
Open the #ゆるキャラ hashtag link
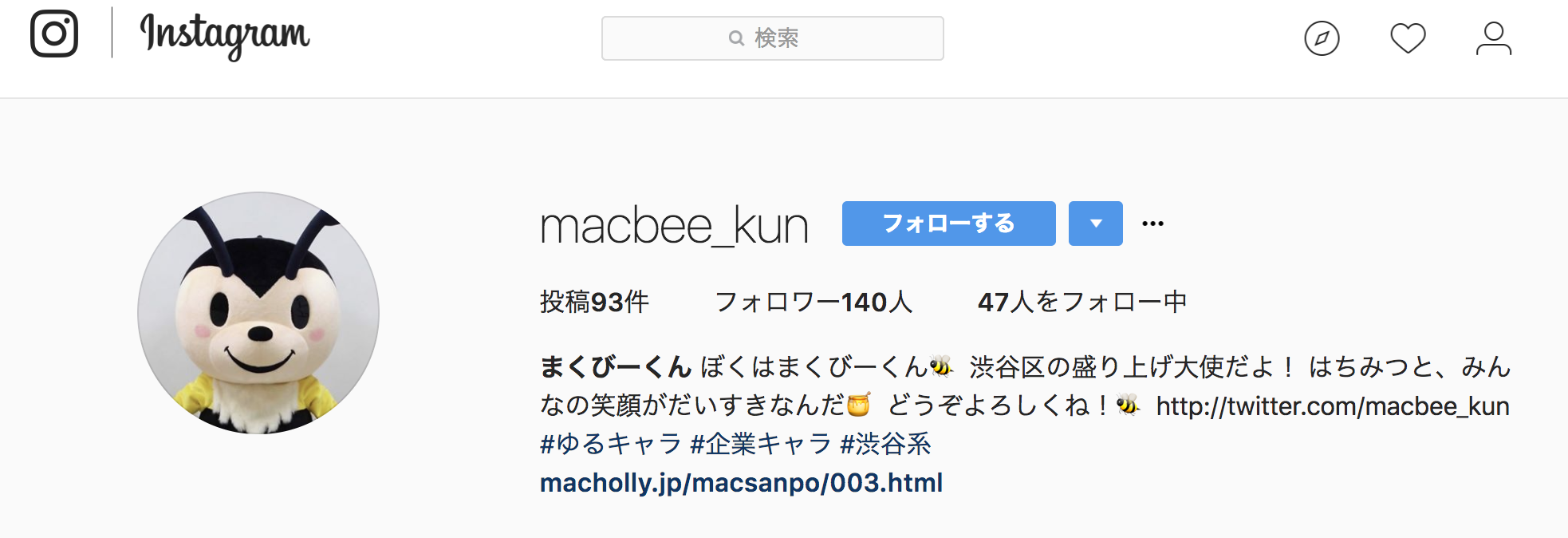pyautogui.click(x=611, y=444)
